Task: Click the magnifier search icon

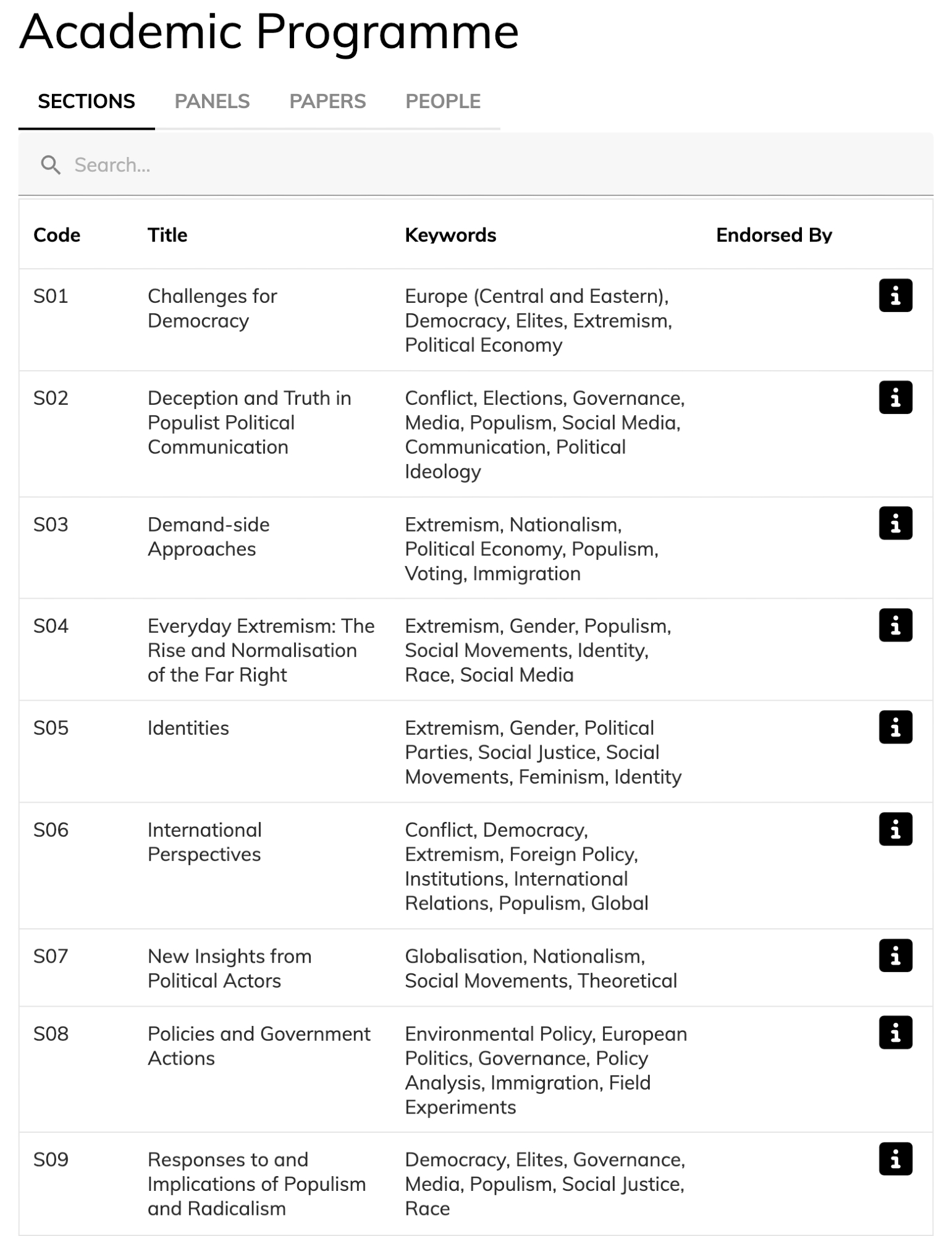Action: (51, 165)
